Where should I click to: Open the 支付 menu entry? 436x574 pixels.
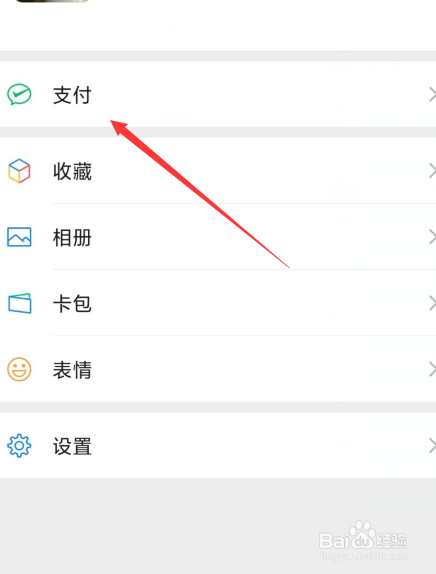(x=218, y=94)
